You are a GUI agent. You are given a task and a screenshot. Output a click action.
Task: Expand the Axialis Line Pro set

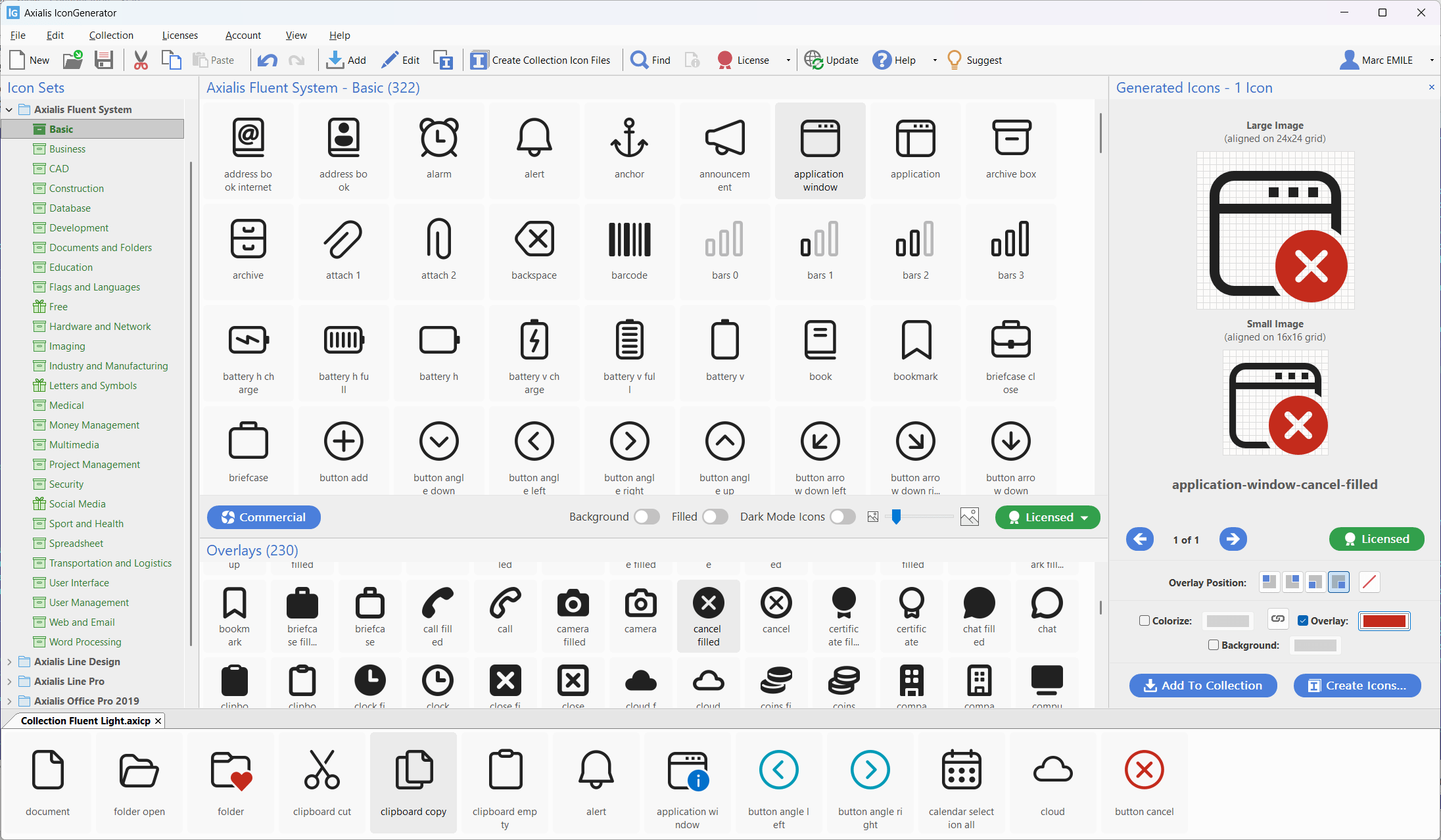pos(9,682)
